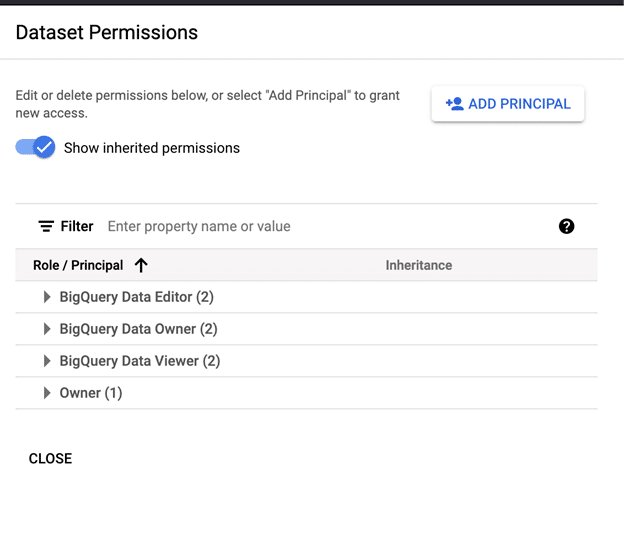The image size is (624, 555).
Task: Click the CLOSE button
Action: [x=50, y=459]
